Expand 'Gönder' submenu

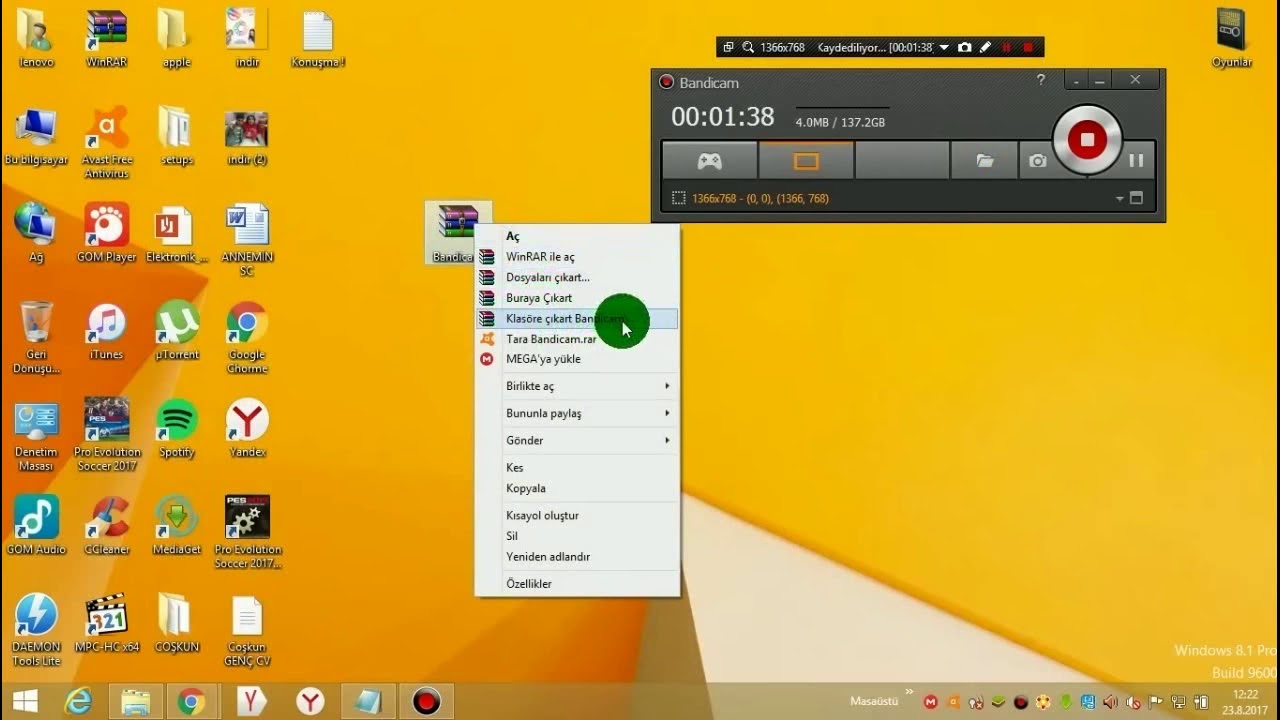pos(578,440)
